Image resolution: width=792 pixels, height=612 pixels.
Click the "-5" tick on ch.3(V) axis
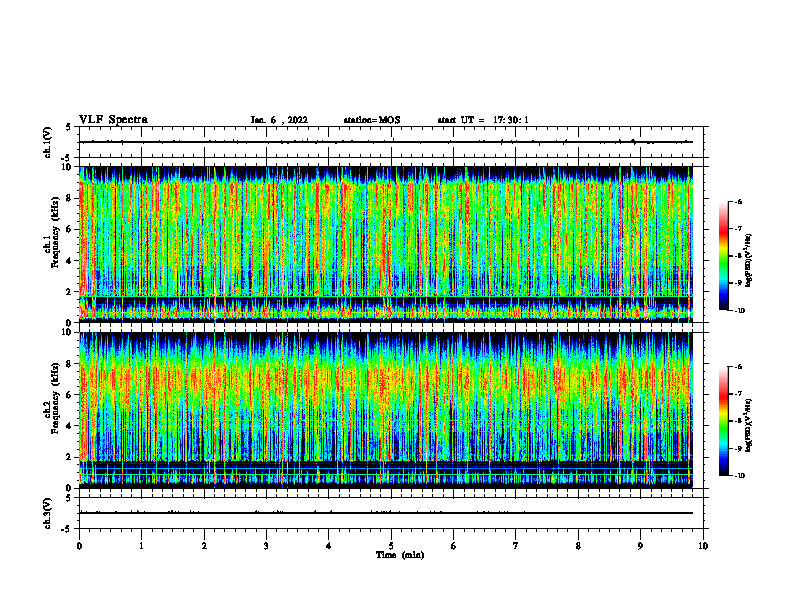(66, 529)
